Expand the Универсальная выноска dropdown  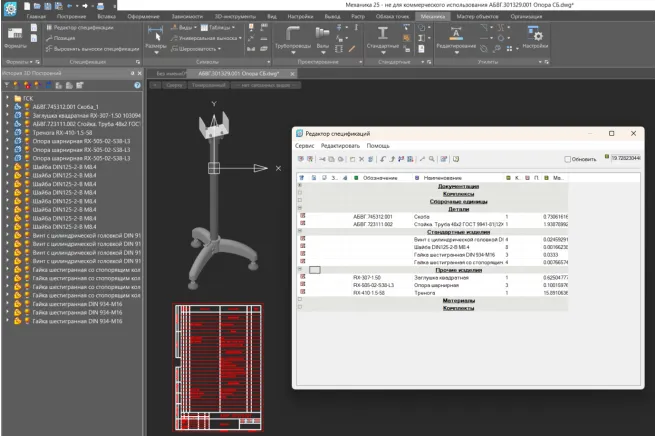[239, 37]
